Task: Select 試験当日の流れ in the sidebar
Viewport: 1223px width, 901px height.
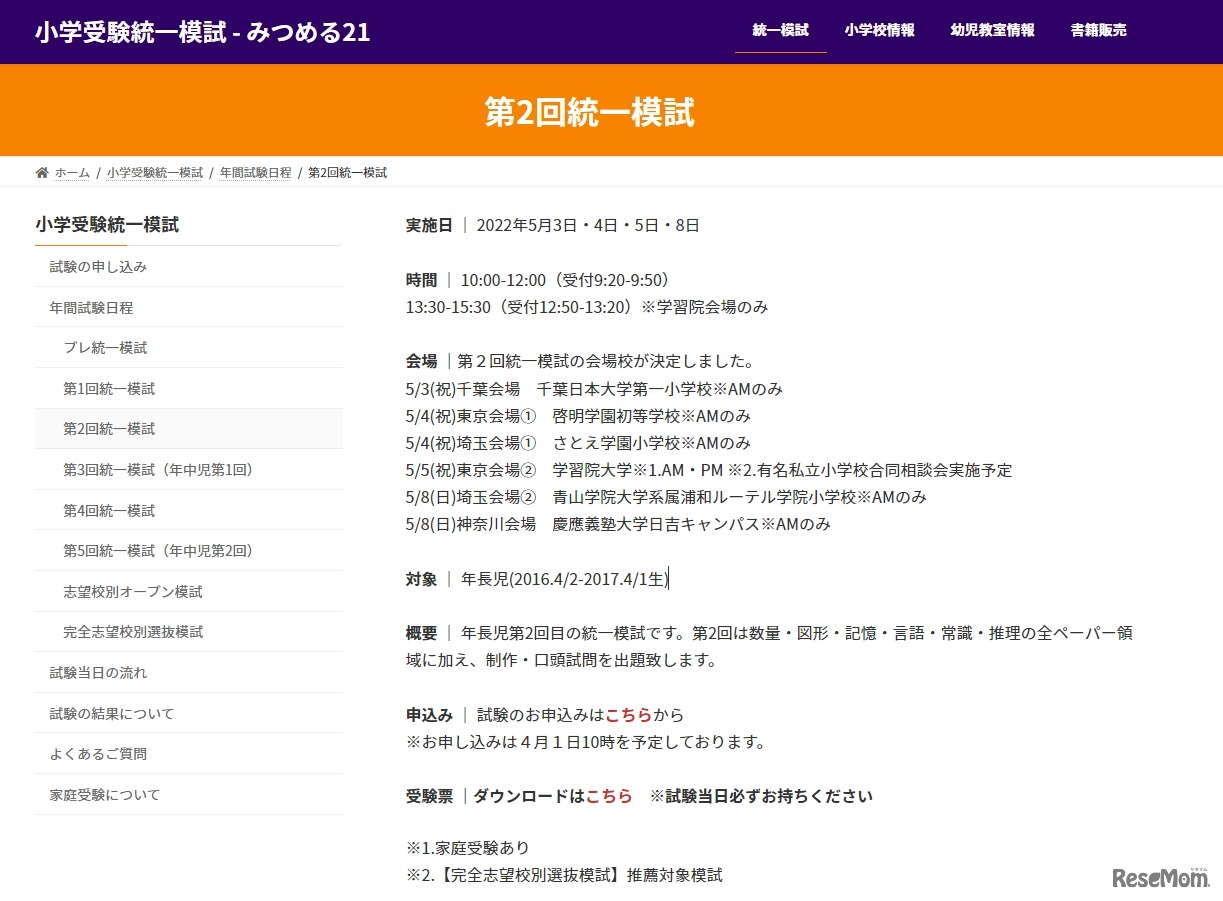Action: 98,673
